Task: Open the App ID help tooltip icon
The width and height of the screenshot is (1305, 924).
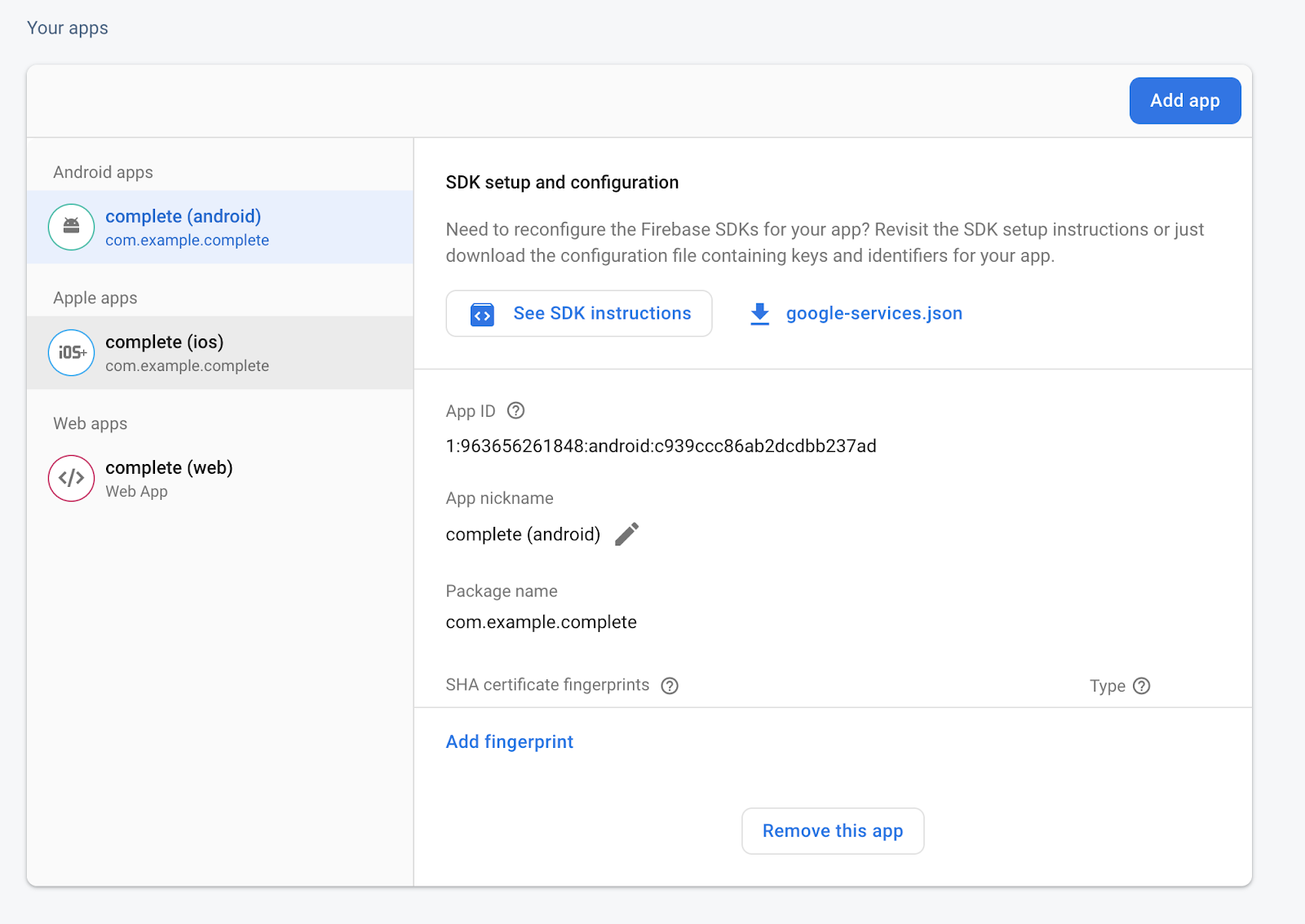Action: tap(515, 411)
